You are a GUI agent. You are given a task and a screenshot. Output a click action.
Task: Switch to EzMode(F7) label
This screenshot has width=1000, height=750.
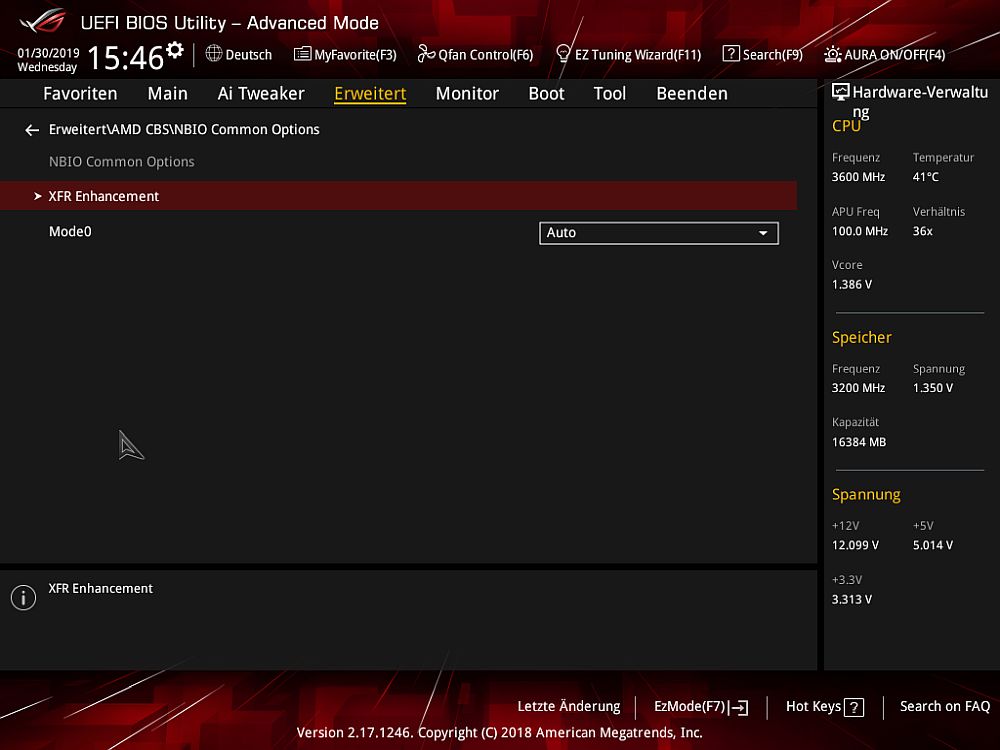coord(689,707)
